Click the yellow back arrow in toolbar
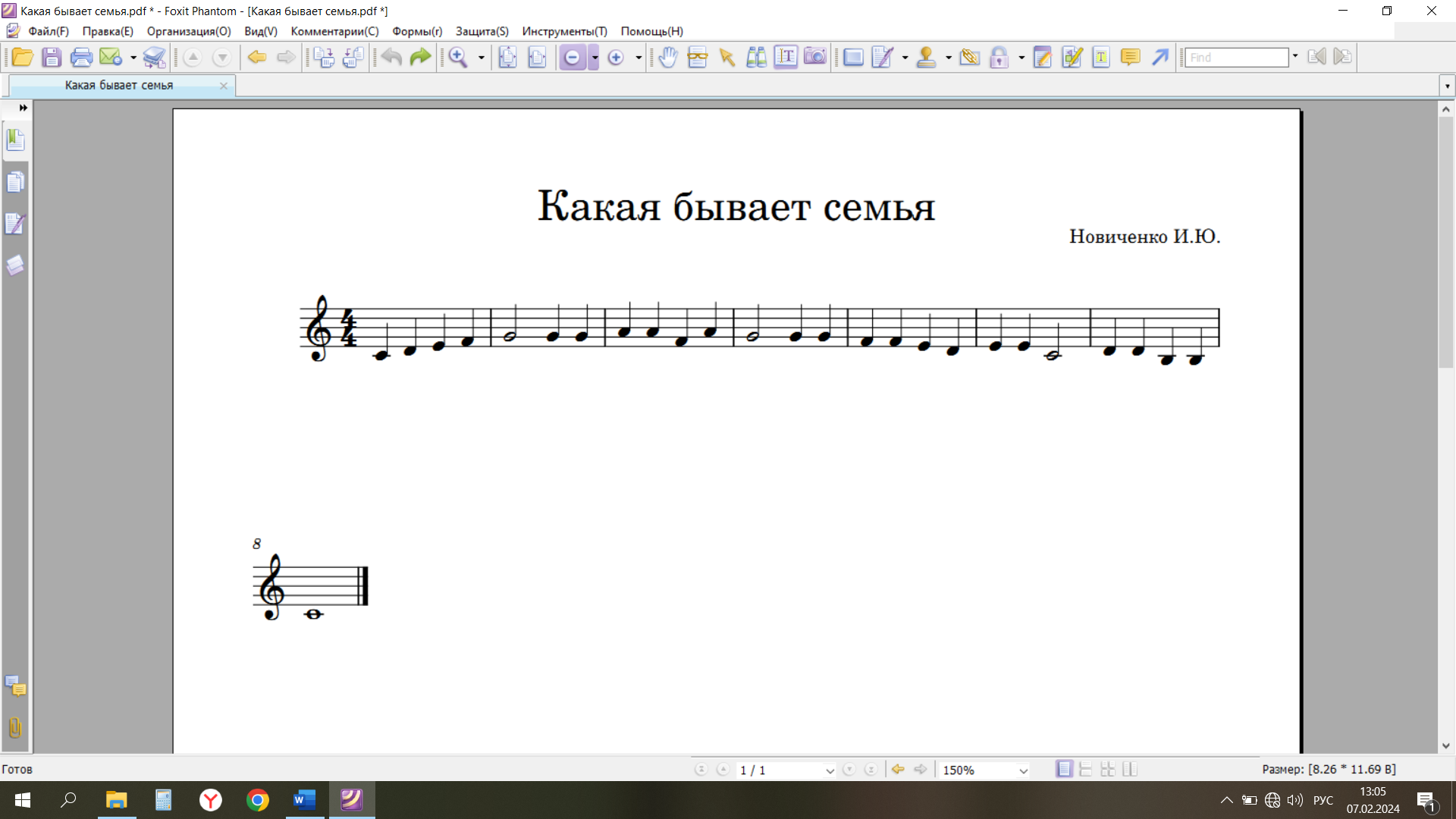Image resolution: width=1456 pixels, height=819 pixels. pos(257,58)
